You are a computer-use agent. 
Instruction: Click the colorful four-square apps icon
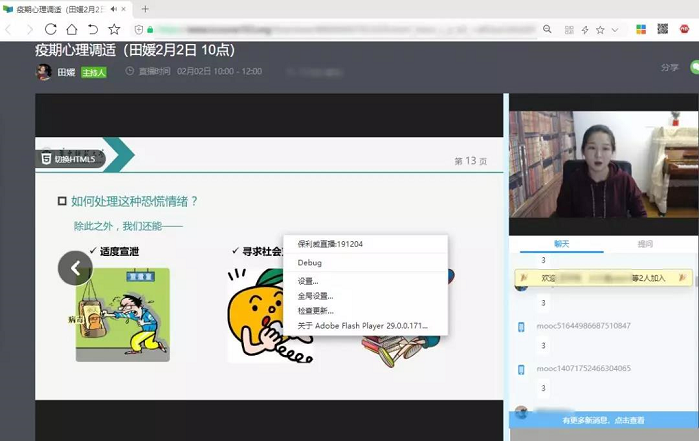pyautogui.click(x=640, y=30)
